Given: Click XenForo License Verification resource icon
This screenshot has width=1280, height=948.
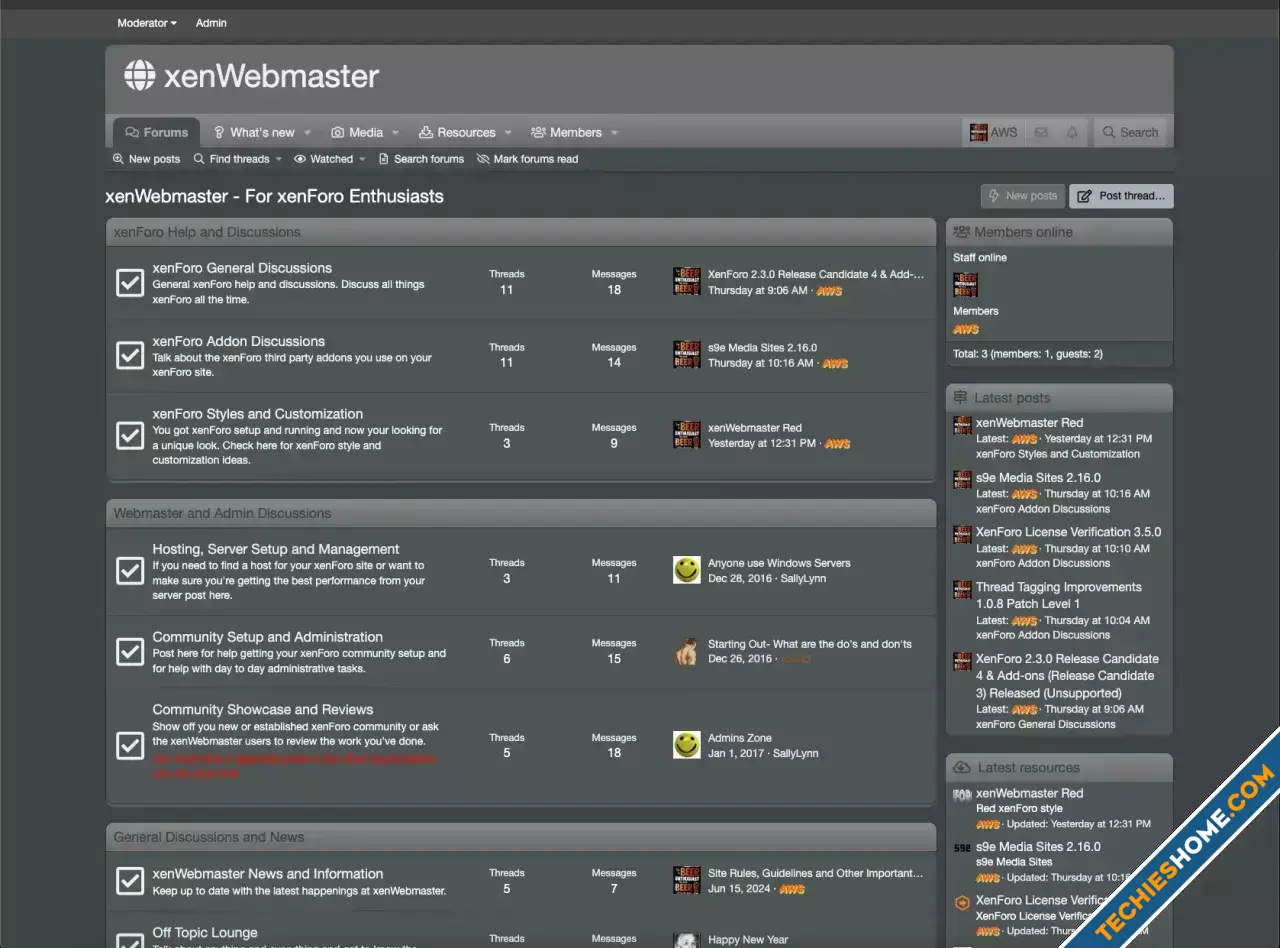Looking at the screenshot, I should [962, 903].
